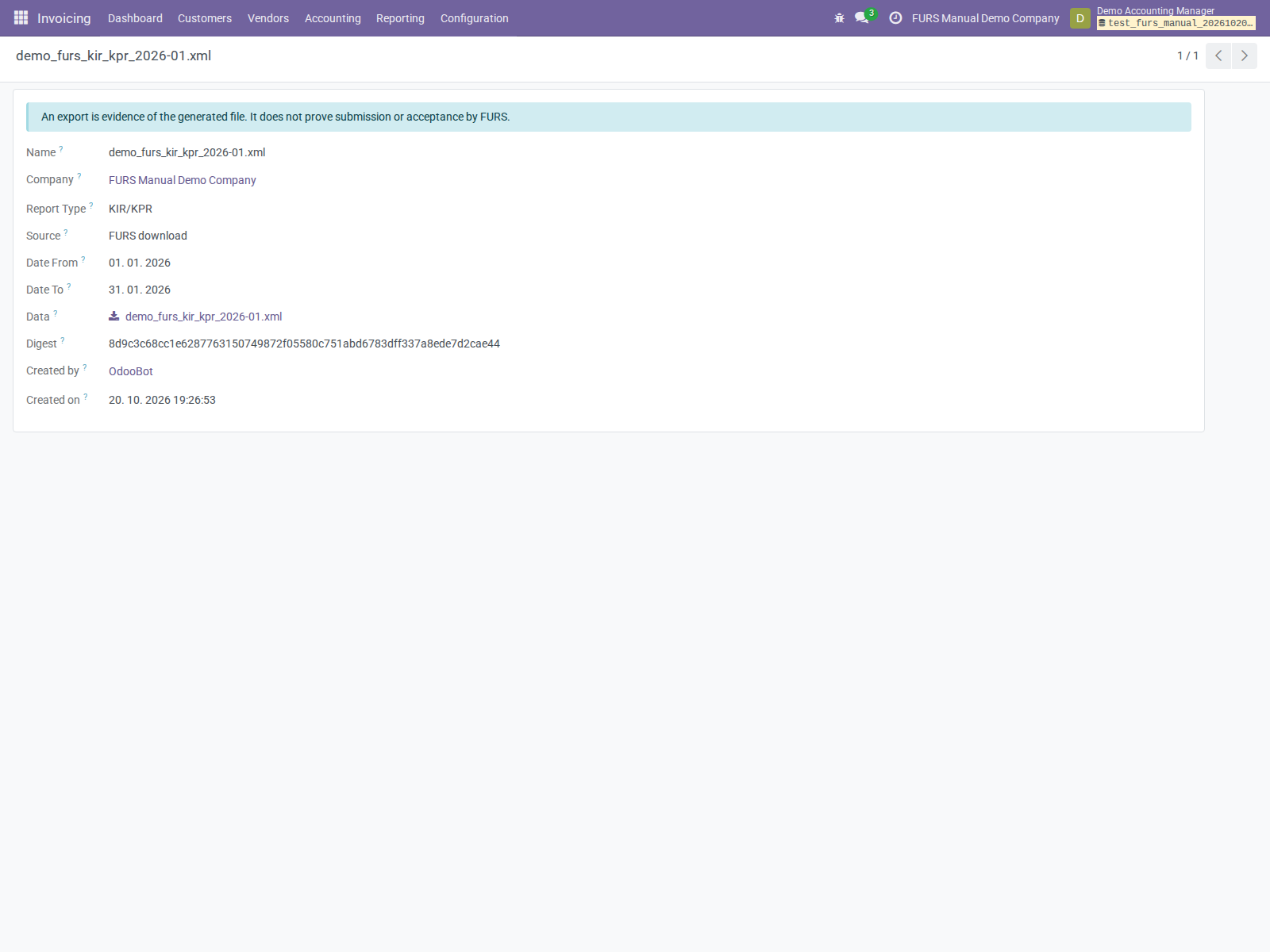Click the Report Type value KIR/KPR

click(130, 209)
